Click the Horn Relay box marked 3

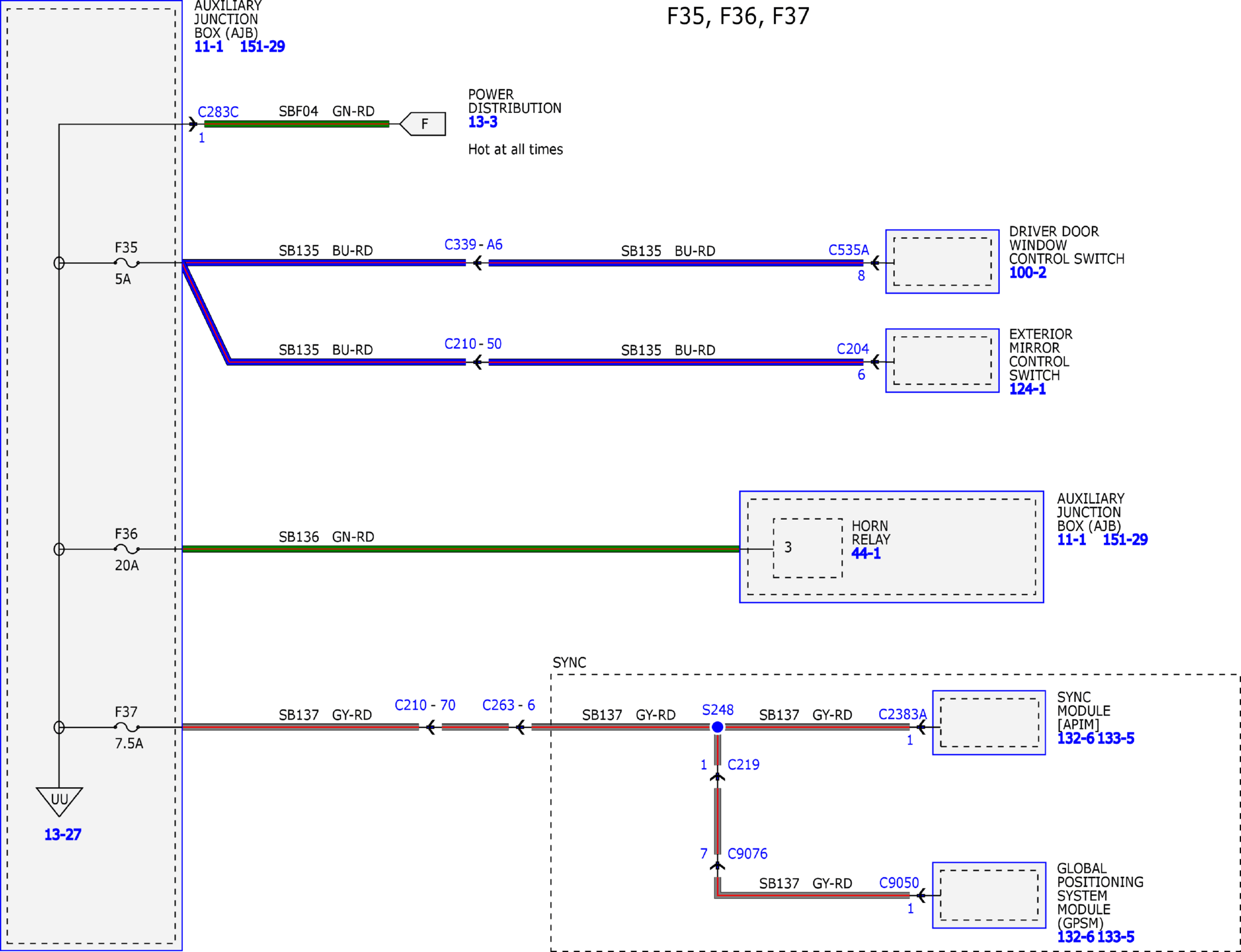808,548
